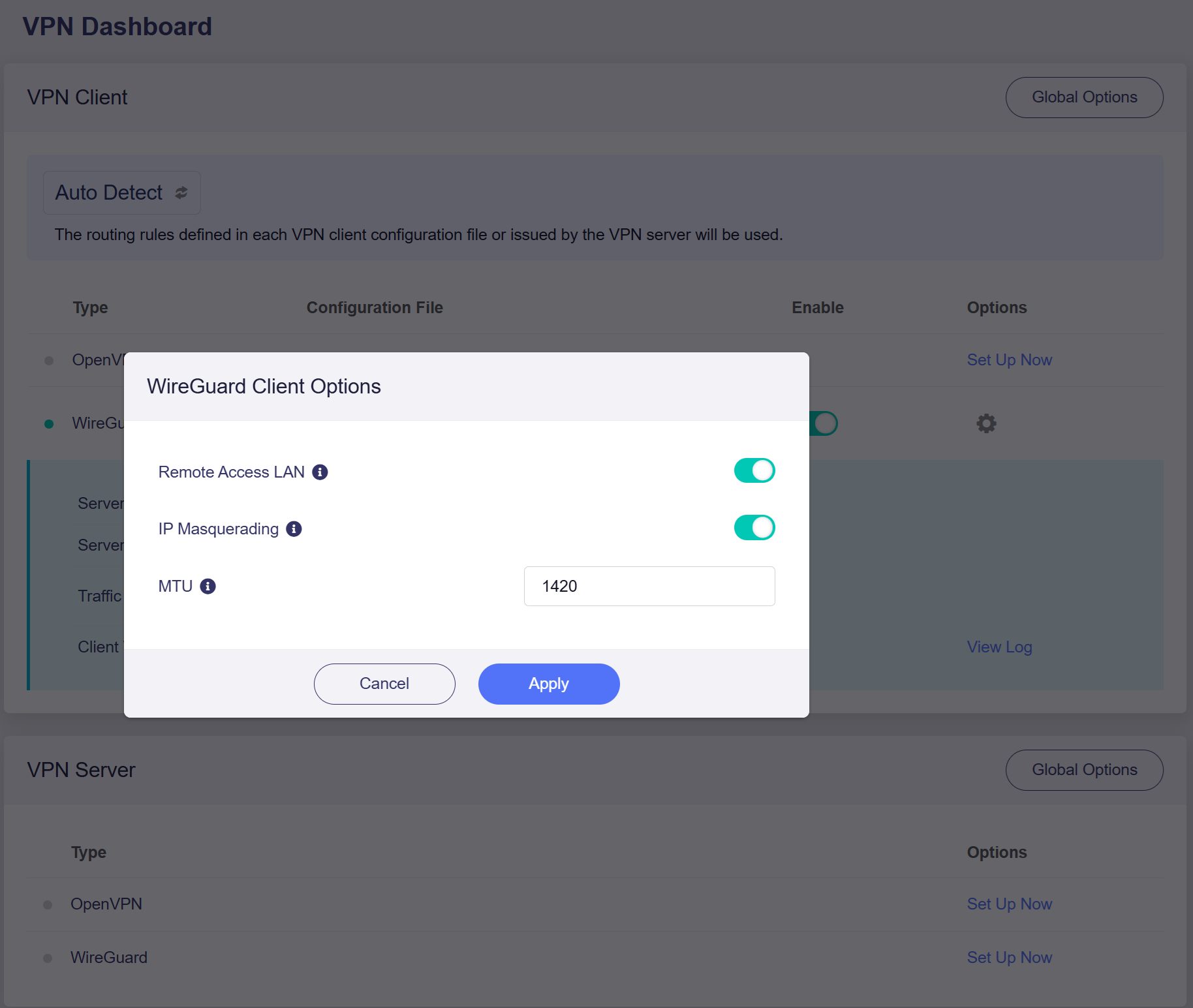Open VPN Client Global Options
The image size is (1193, 1008).
tap(1084, 97)
